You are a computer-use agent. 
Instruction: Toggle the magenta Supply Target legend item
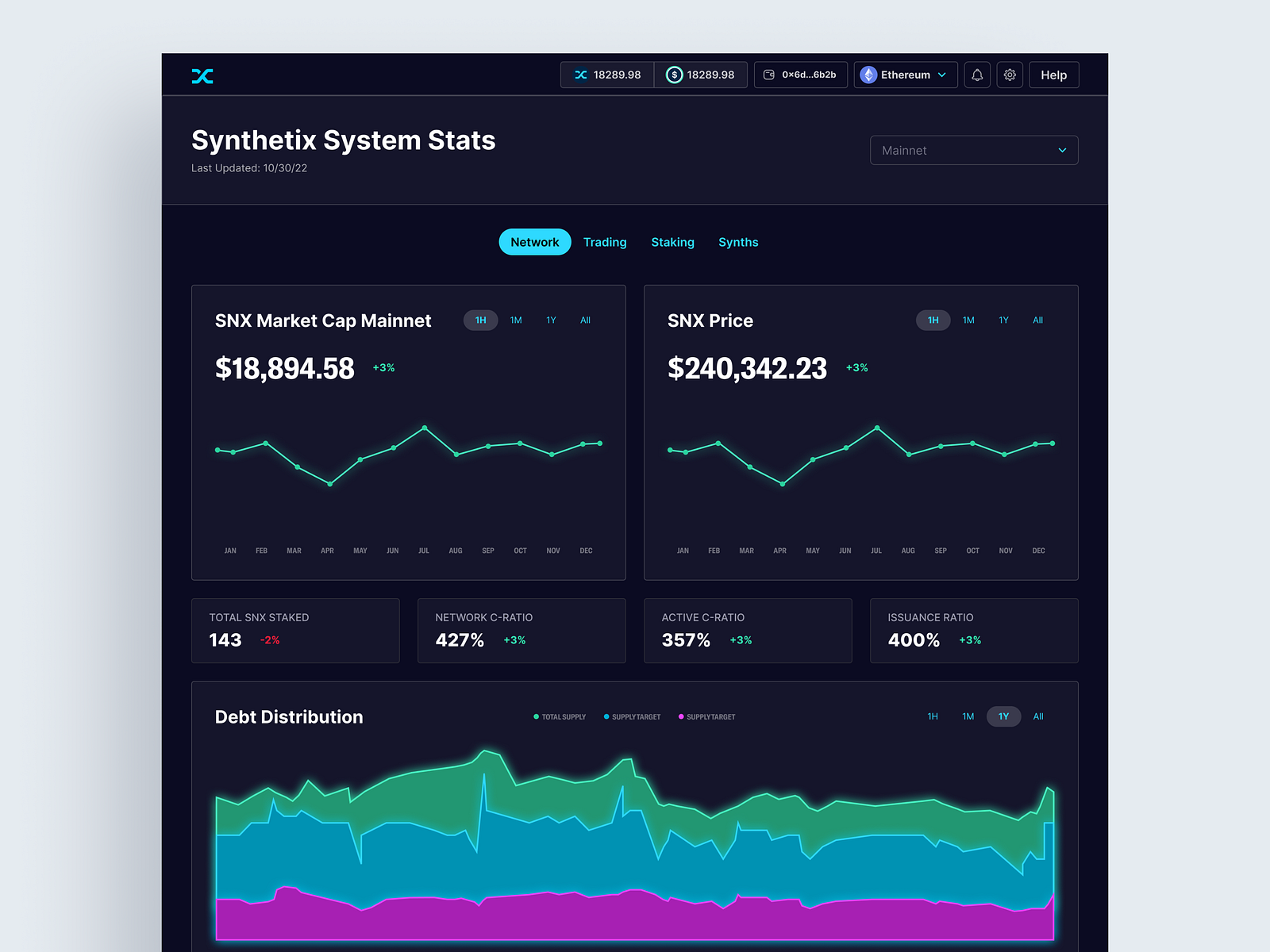tap(681, 716)
